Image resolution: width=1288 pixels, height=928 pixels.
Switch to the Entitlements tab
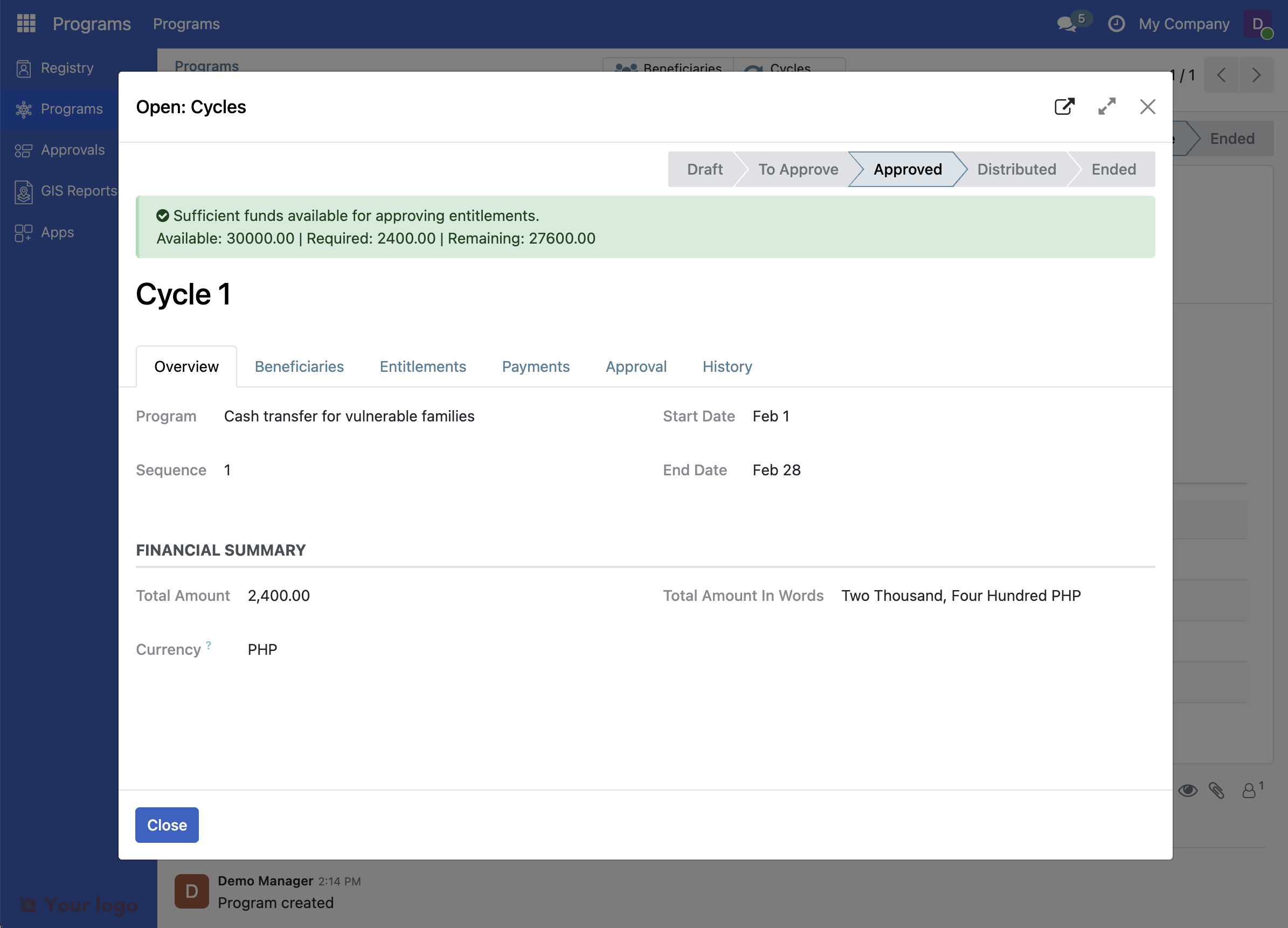[423, 366]
